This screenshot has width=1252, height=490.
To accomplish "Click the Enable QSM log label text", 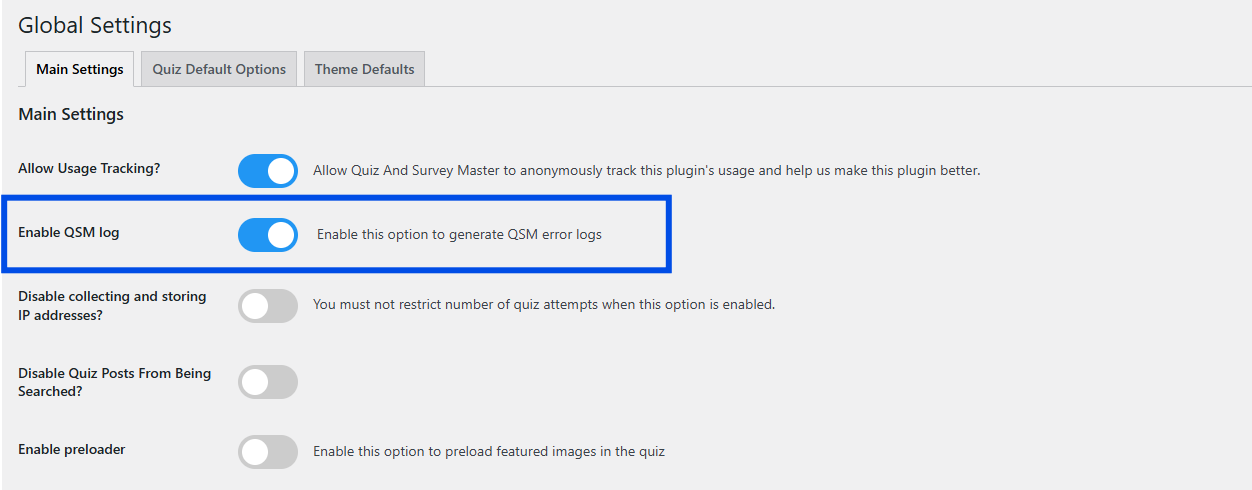I will [68, 233].
